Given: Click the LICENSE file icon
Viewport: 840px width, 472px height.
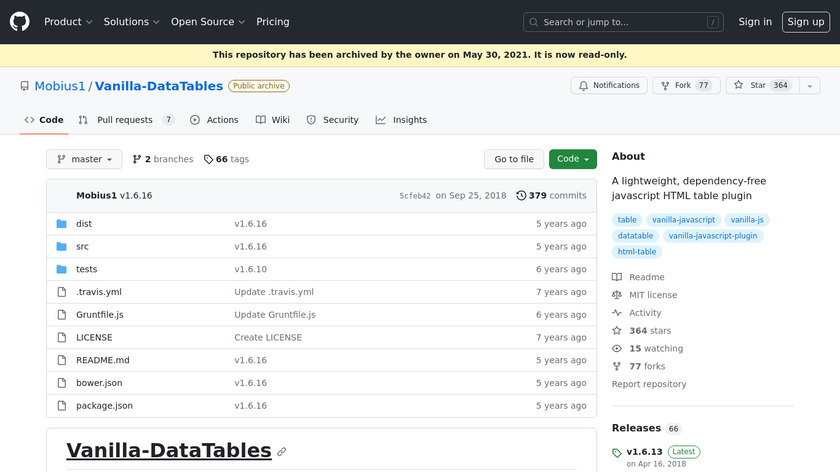Looking at the screenshot, I should pos(62,338).
